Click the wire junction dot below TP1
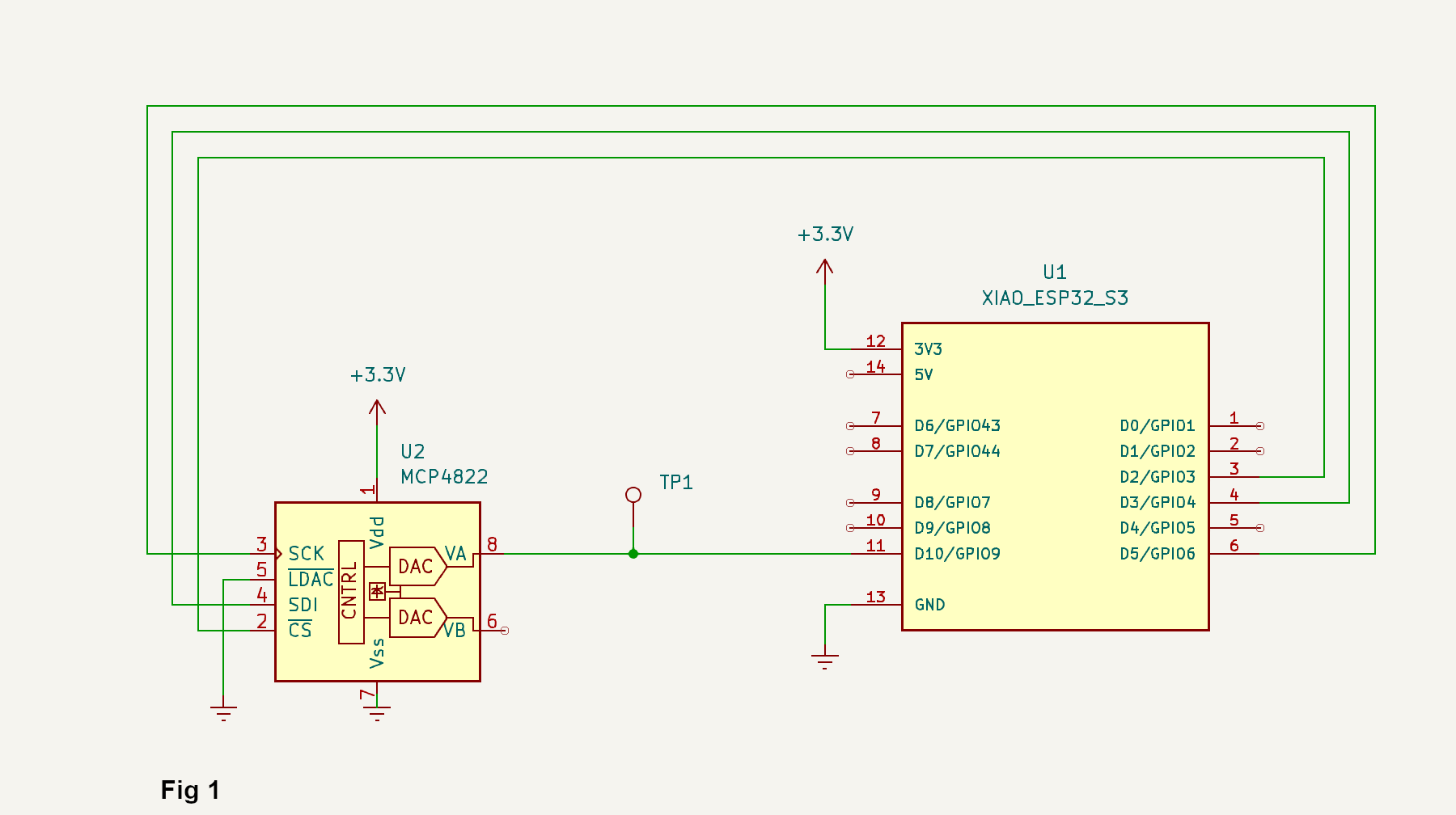Screen dimensions: 1456x815 click(x=633, y=554)
